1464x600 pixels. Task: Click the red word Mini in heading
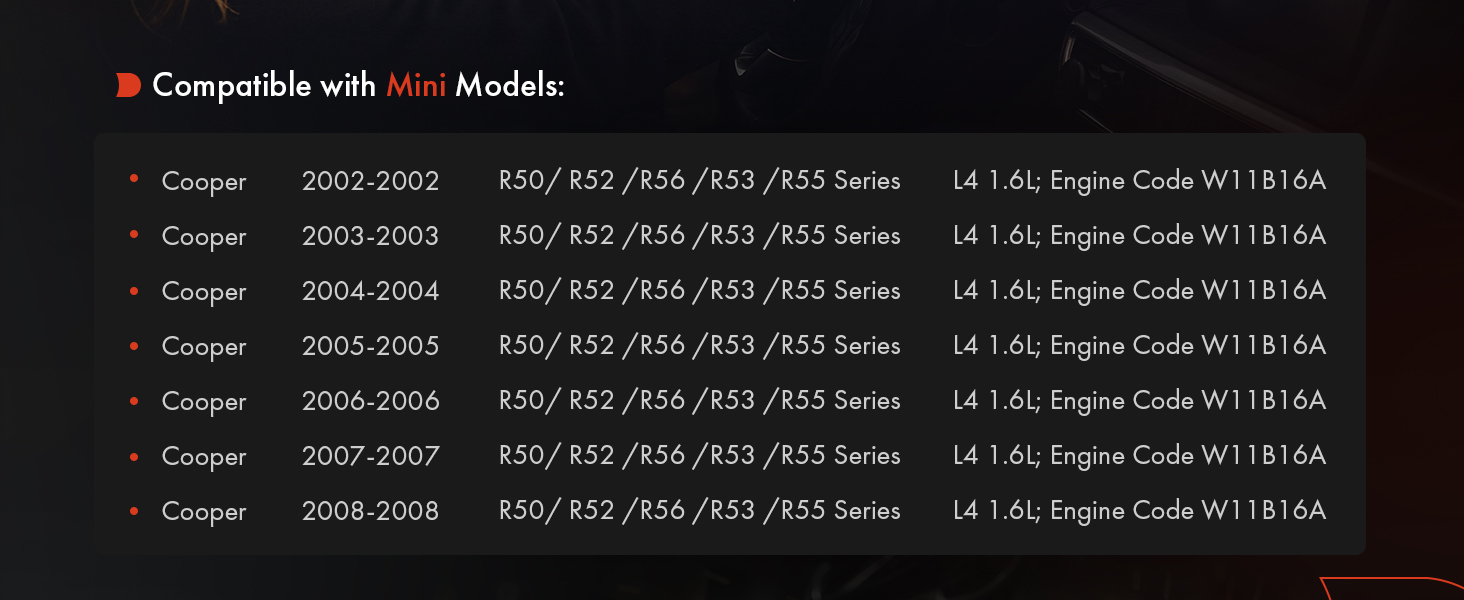(416, 86)
